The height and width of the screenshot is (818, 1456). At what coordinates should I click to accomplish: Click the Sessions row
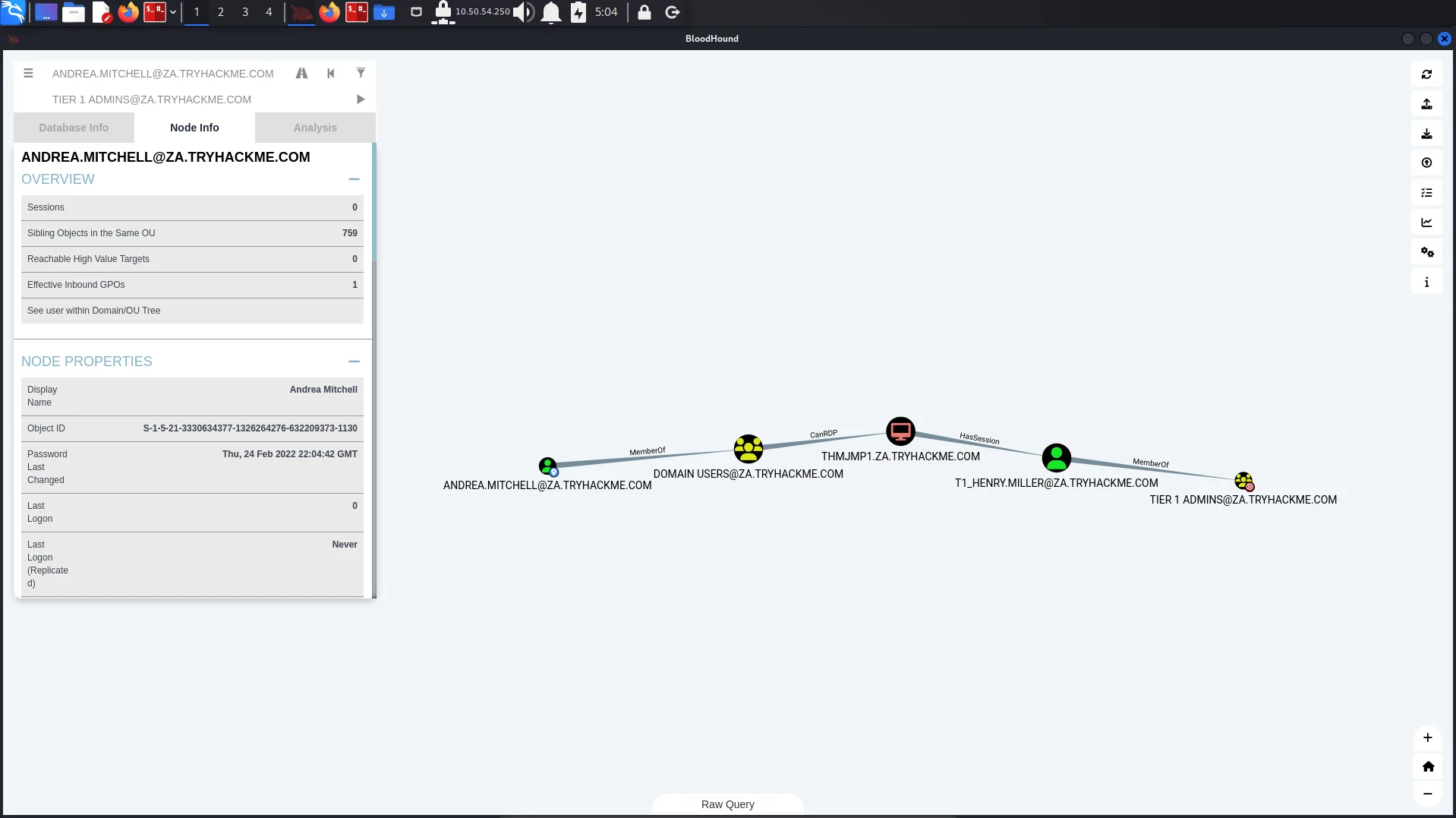click(192, 207)
